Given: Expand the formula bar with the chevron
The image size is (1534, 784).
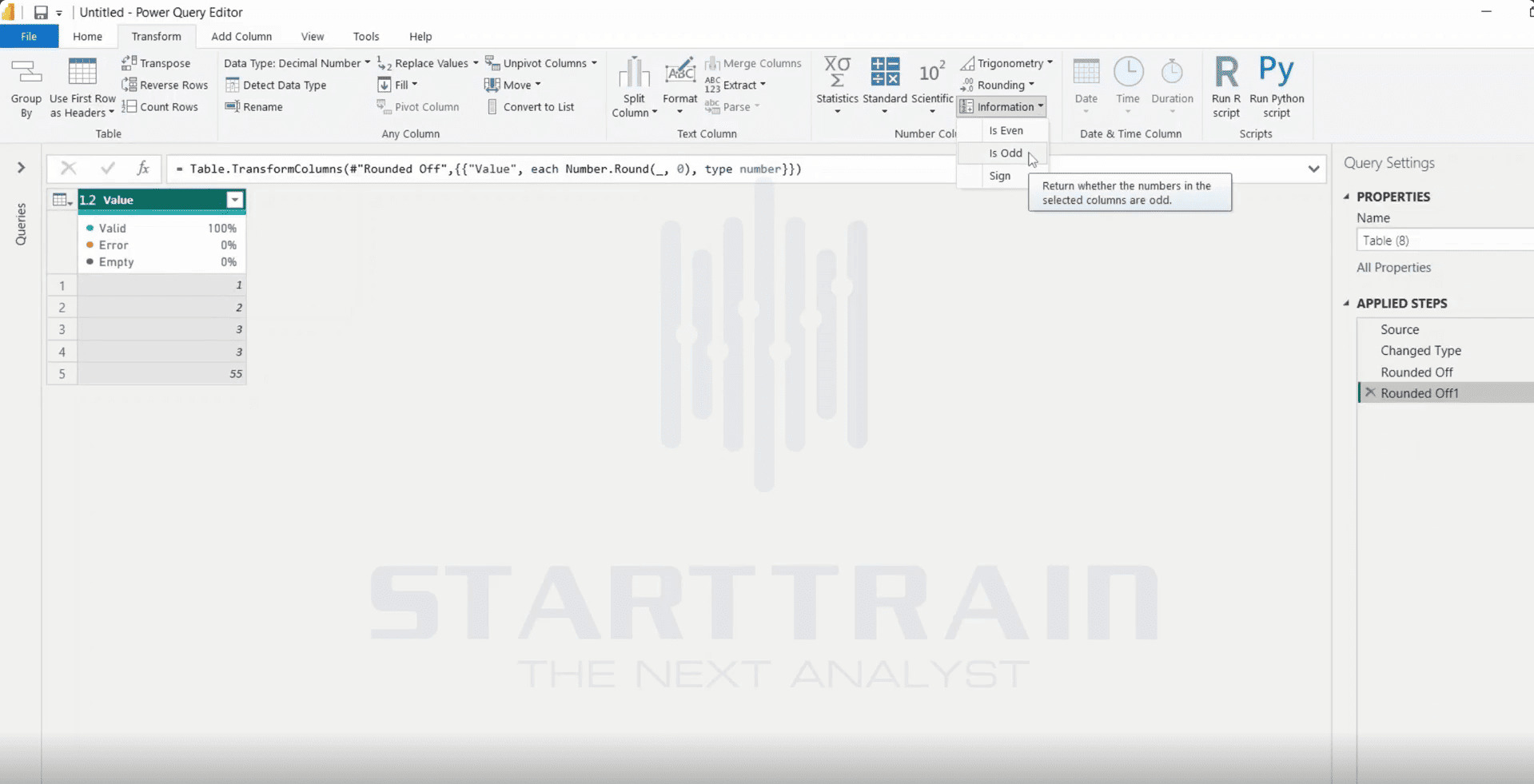Looking at the screenshot, I should click(x=1313, y=169).
